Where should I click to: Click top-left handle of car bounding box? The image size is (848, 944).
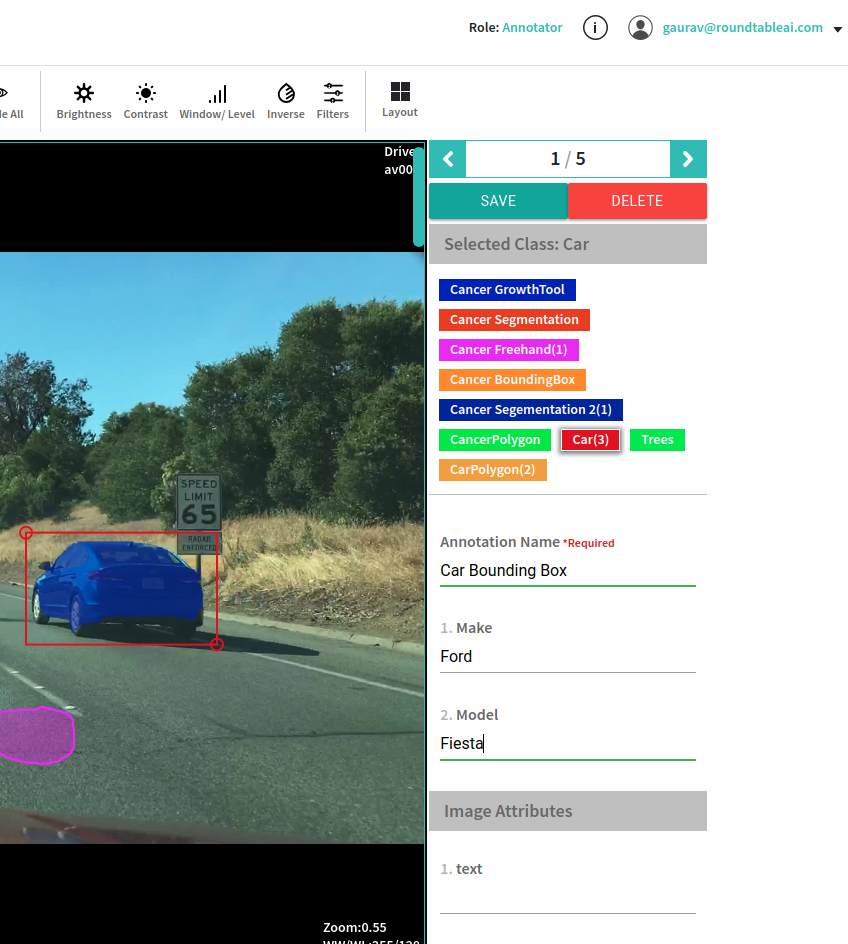coord(26,533)
